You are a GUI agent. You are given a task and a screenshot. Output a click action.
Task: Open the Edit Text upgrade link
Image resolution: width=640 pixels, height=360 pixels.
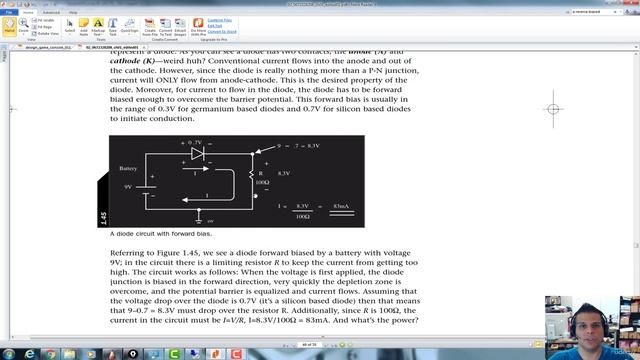pyautogui.click(x=215, y=26)
